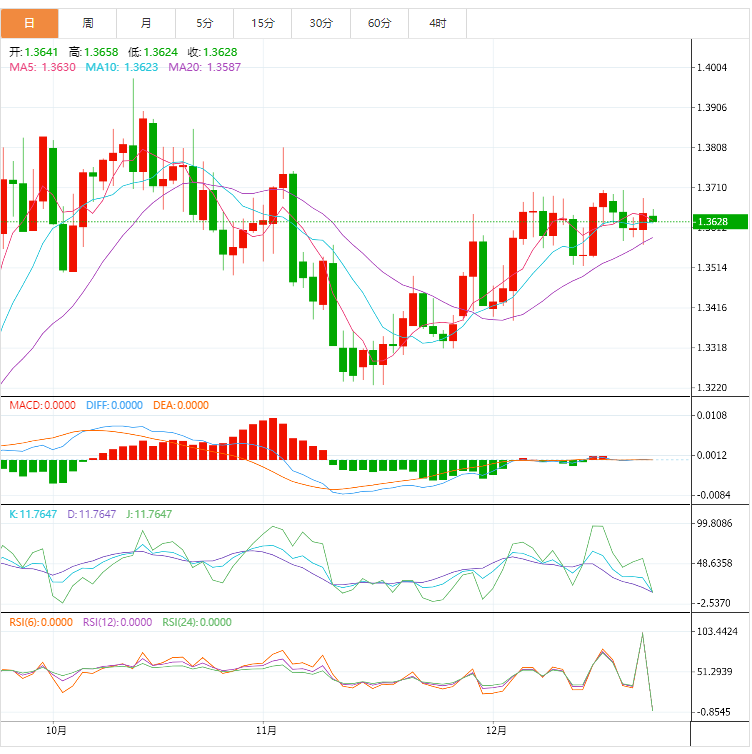Click the -0.0084 MACD axis value

coord(713,495)
